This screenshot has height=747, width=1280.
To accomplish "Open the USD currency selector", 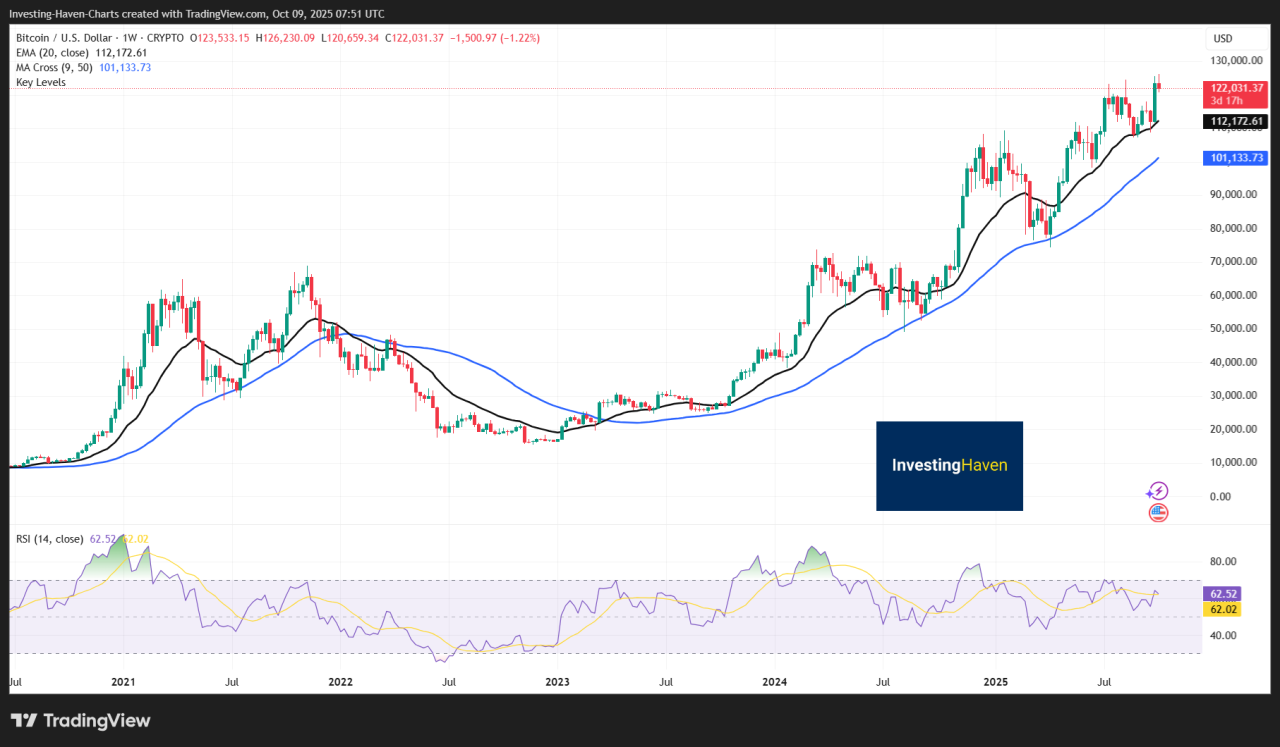I will tap(1222, 39).
